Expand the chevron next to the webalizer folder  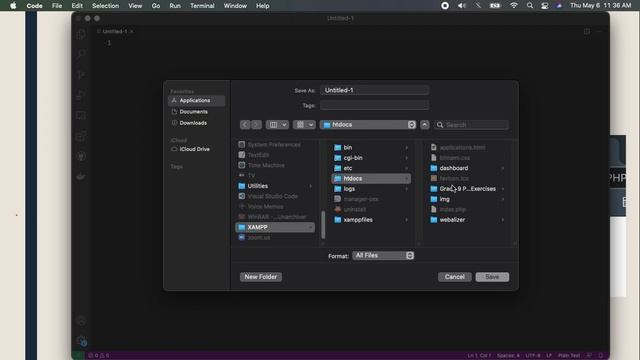502,220
